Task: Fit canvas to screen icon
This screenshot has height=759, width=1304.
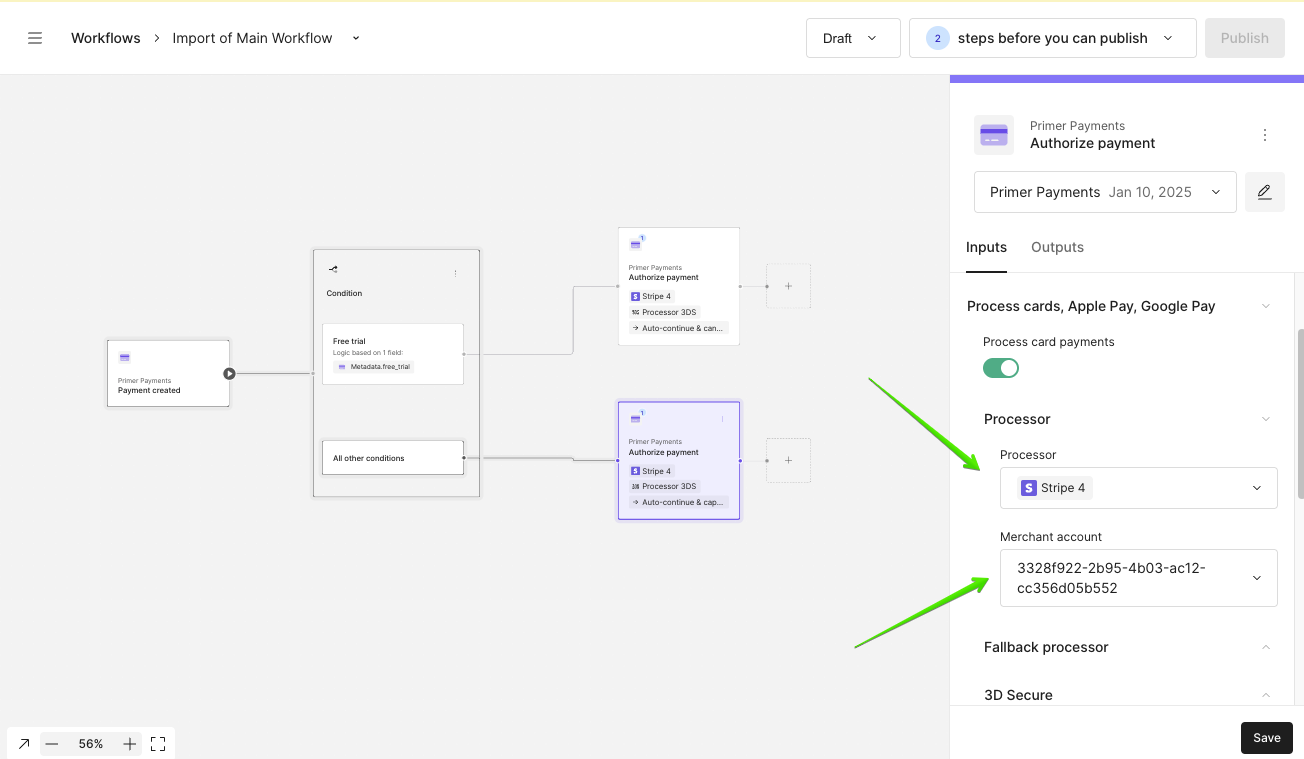Action: (x=158, y=744)
